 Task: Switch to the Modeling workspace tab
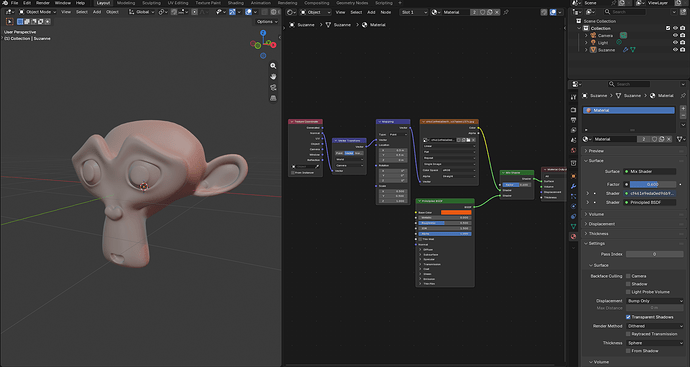click(x=126, y=3)
